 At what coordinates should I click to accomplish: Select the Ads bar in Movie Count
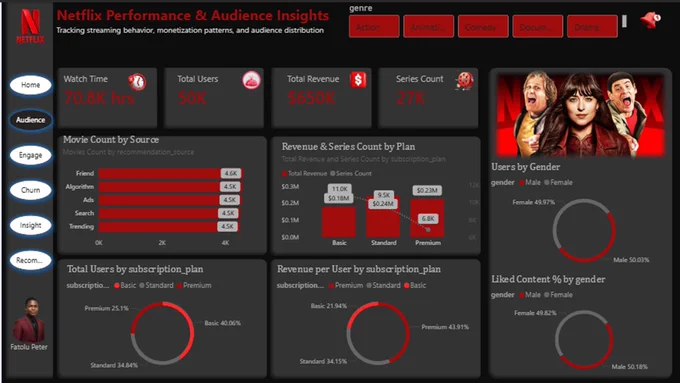pyautogui.click(x=169, y=200)
